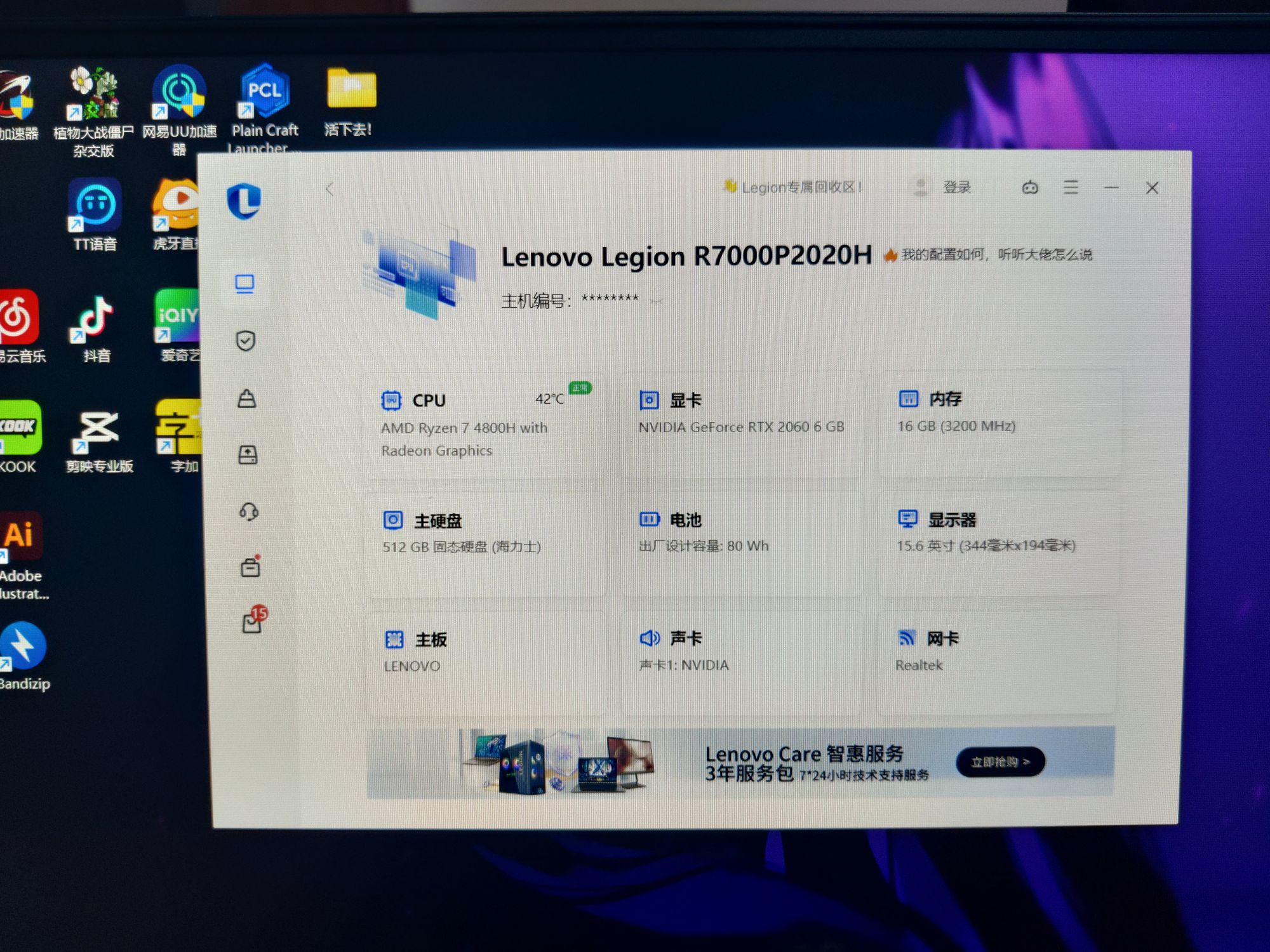Image resolution: width=1270 pixels, height=952 pixels.
Task: Open the Legion专属回收区 link
Action: click(x=794, y=187)
